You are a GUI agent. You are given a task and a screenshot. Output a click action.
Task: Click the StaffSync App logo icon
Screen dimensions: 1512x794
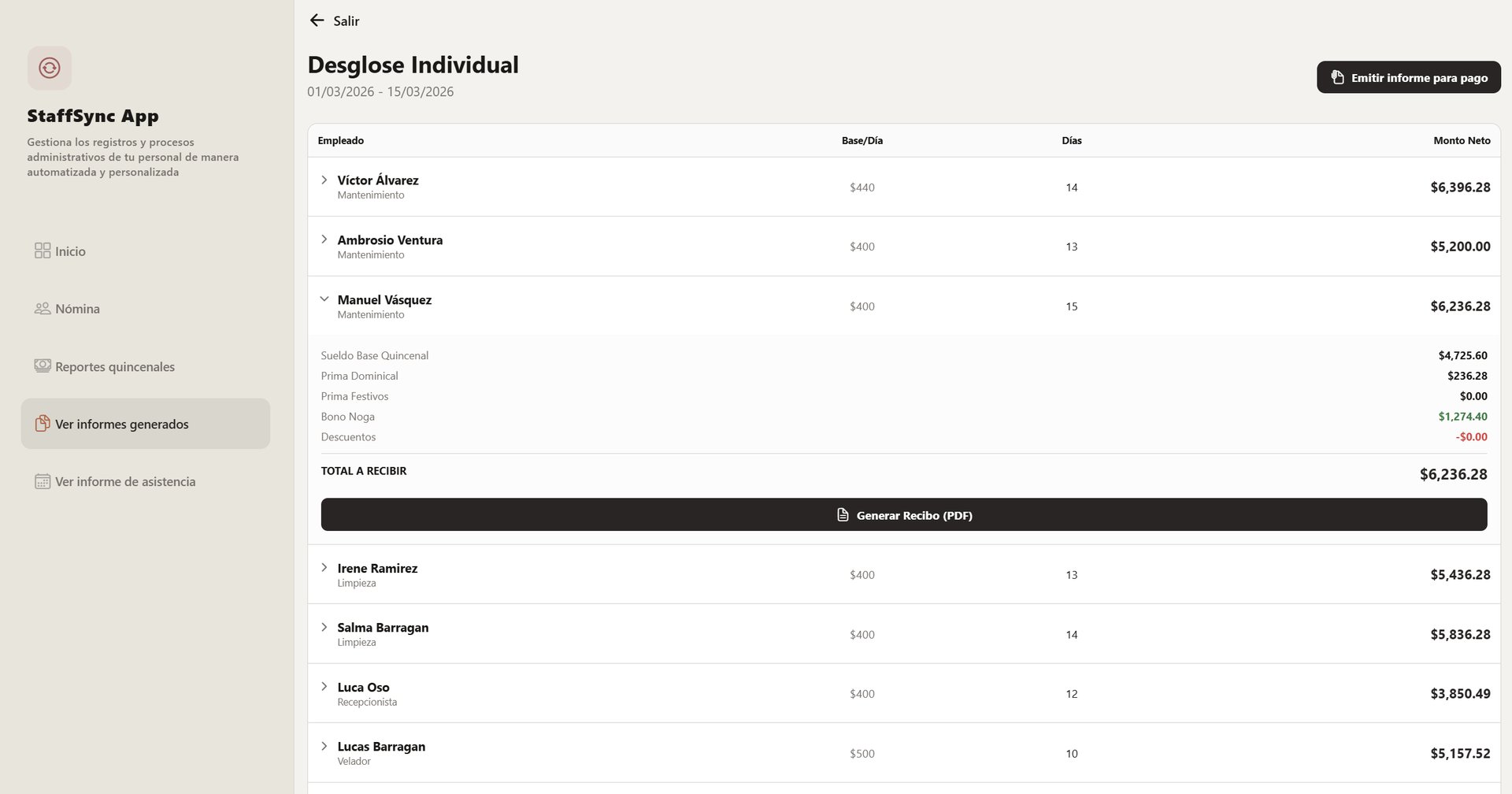point(50,68)
